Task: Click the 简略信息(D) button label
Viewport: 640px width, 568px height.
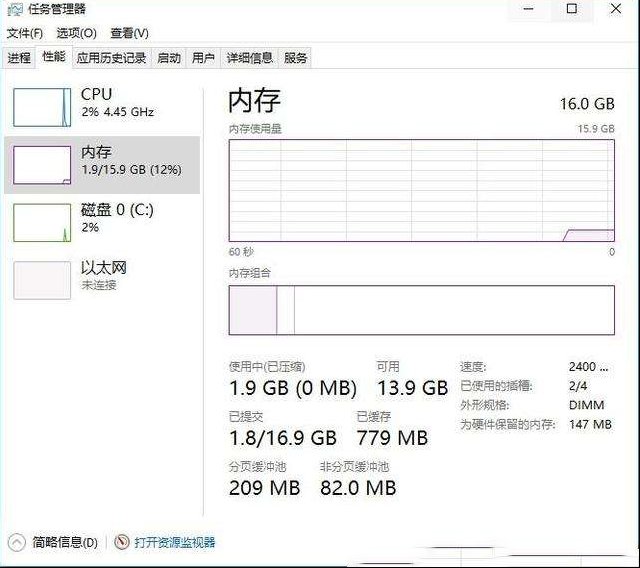Action: tap(65, 542)
